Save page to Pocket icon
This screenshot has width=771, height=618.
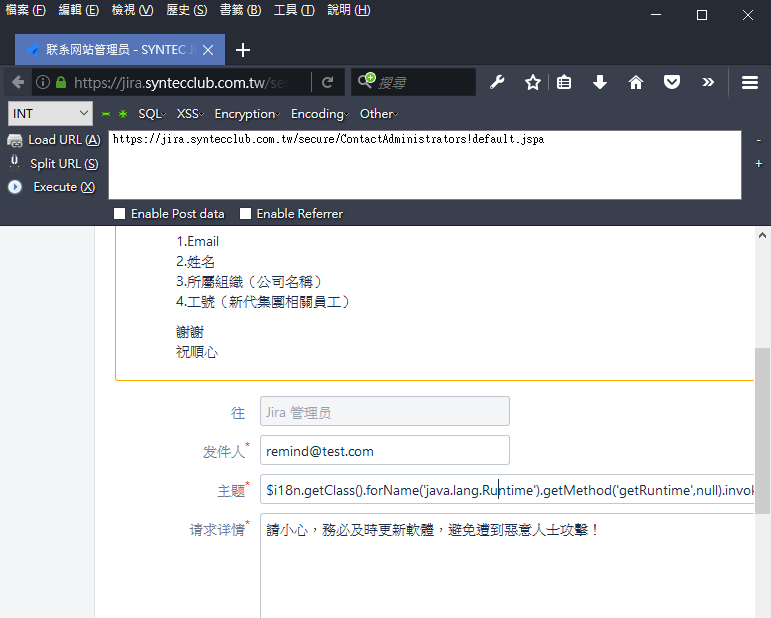pyautogui.click(x=672, y=82)
